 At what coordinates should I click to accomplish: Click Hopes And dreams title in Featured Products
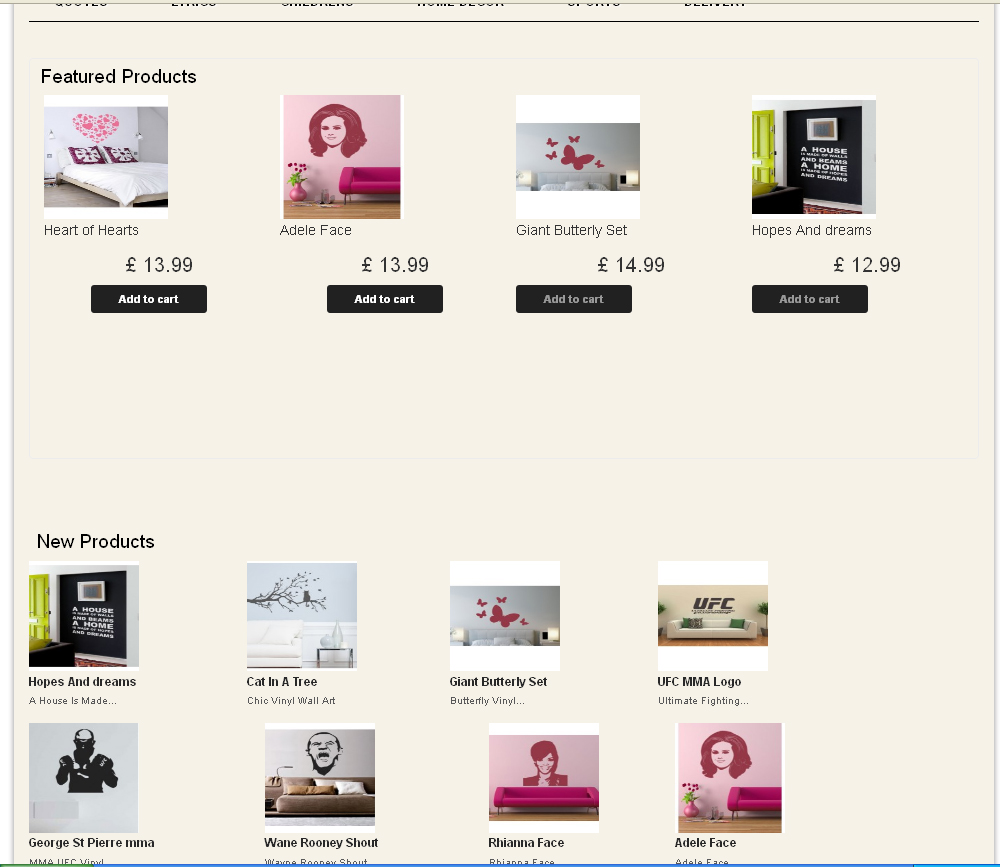(811, 230)
